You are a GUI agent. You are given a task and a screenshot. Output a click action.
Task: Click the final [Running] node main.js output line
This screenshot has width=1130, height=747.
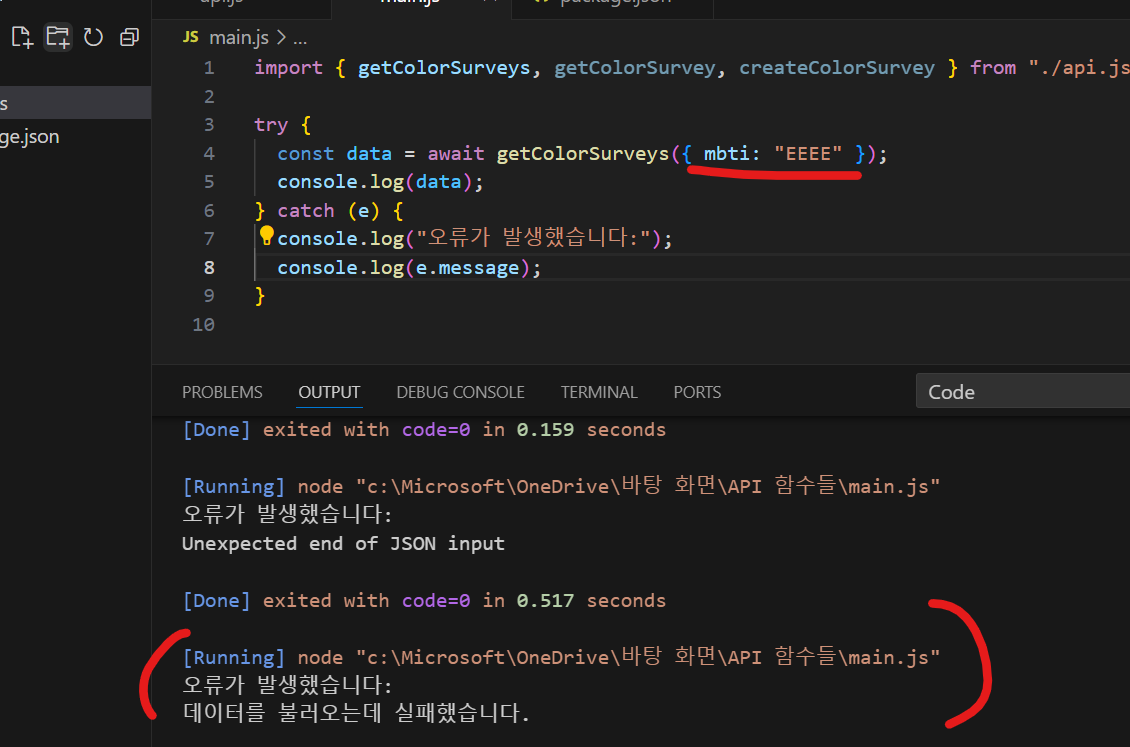(x=561, y=657)
